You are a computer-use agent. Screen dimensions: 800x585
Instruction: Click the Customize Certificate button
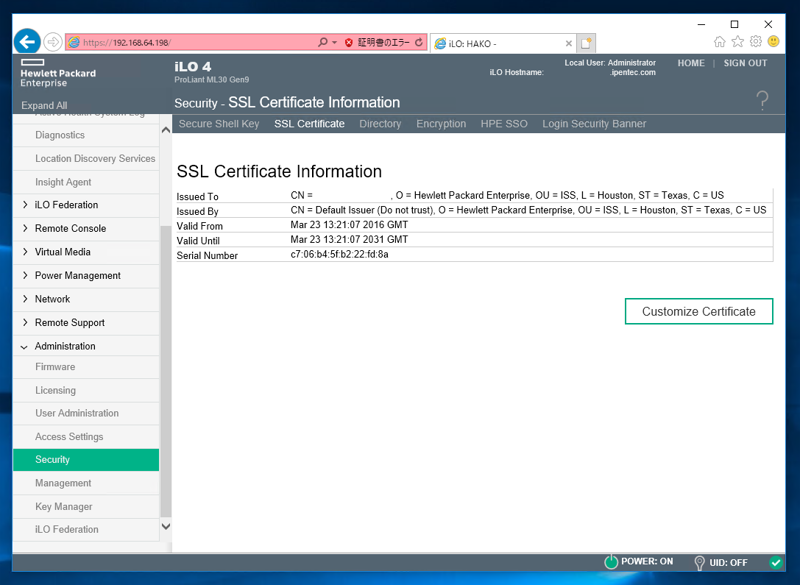(699, 311)
